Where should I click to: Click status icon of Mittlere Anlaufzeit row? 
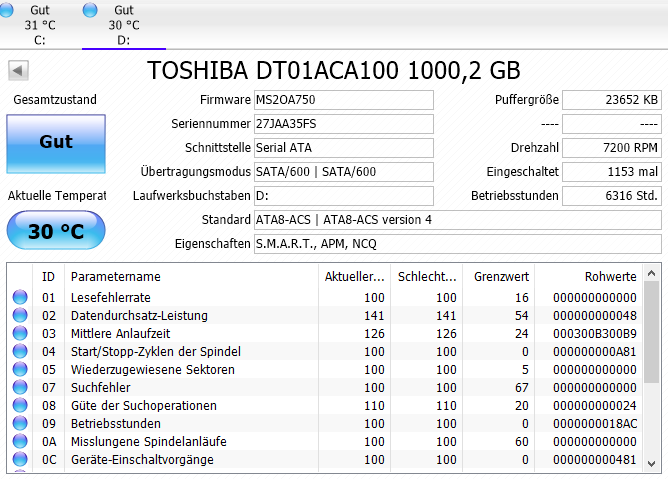(20, 333)
